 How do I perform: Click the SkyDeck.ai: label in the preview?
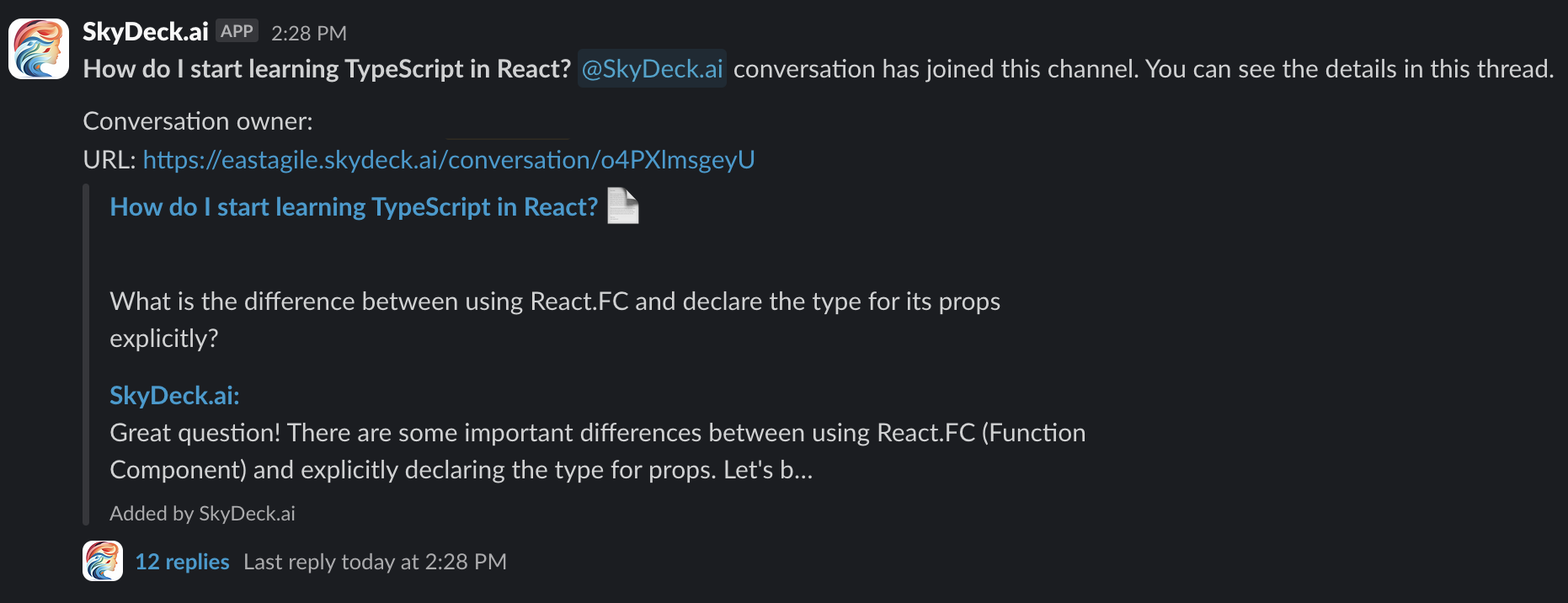(x=173, y=395)
